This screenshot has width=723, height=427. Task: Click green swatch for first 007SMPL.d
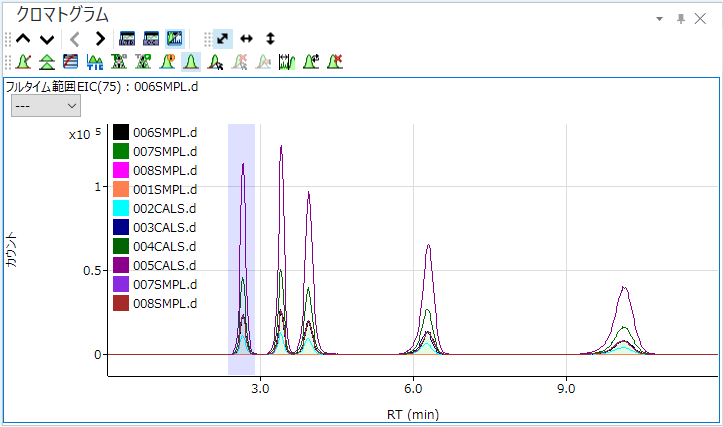121,151
